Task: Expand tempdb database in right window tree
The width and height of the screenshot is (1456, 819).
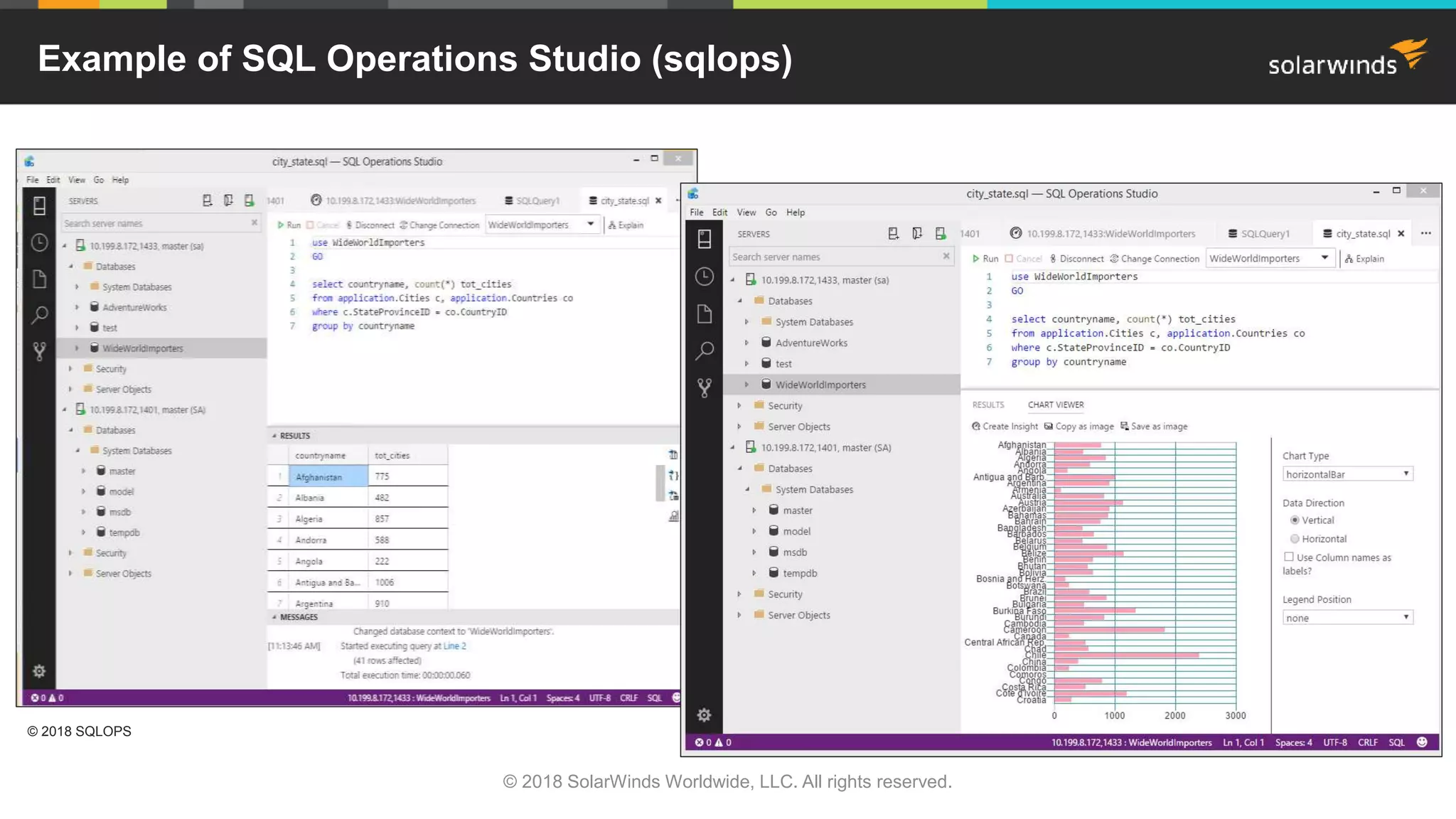Action: (754, 573)
